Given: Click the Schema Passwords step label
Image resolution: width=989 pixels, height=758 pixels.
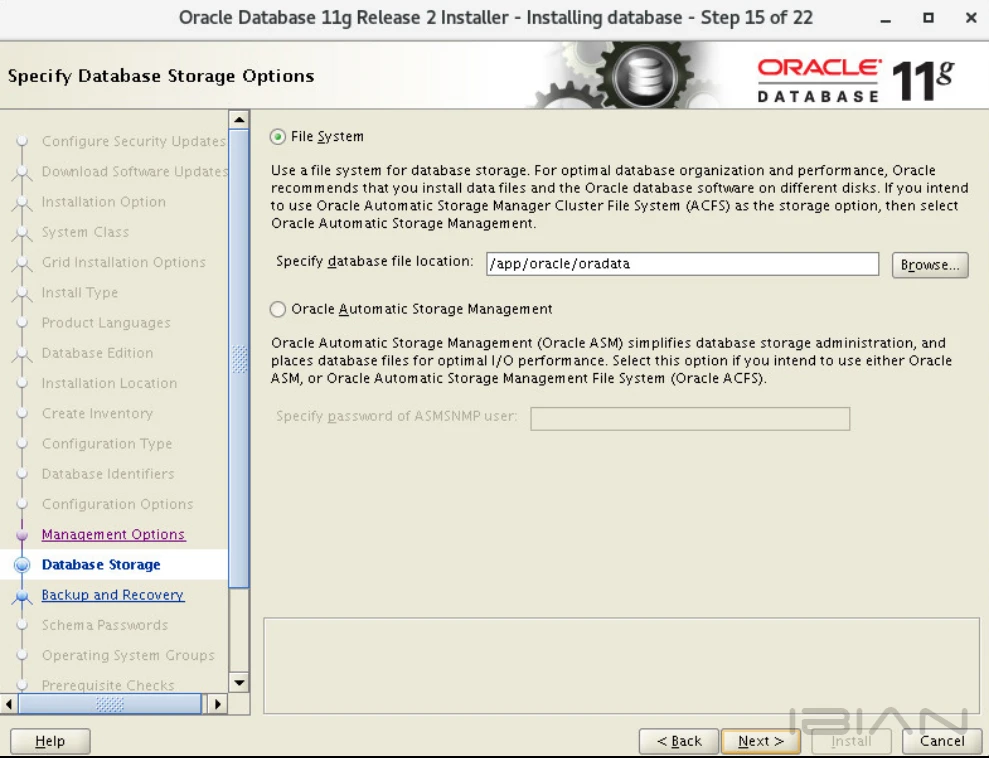Looking at the screenshot, I should [x=105, y=625].
